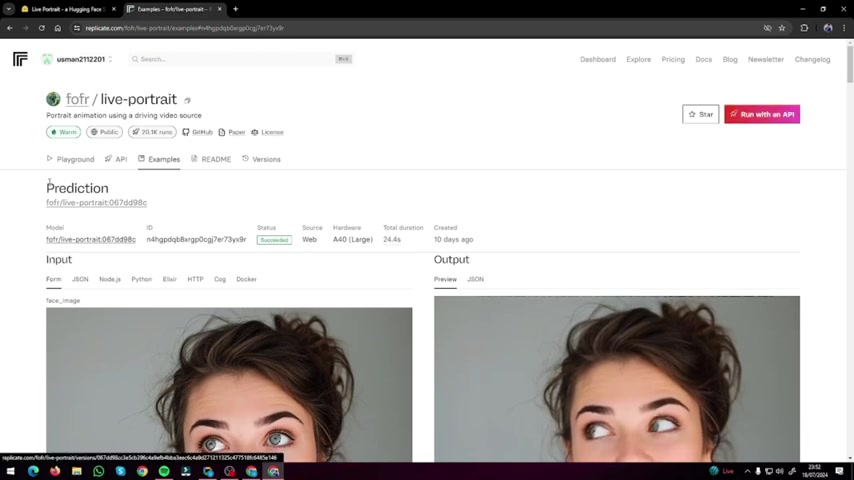Select the Docker input tab
Image resolution: width=854 pixels, height=480 pixels.
coord(246,279)
